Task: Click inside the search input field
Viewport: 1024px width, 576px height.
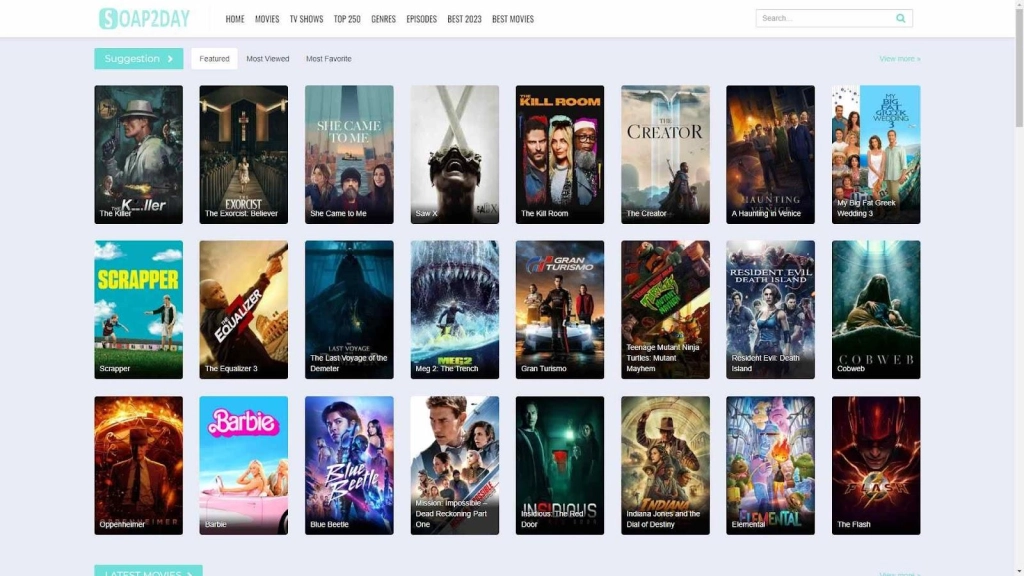Action: pos(820,18)
